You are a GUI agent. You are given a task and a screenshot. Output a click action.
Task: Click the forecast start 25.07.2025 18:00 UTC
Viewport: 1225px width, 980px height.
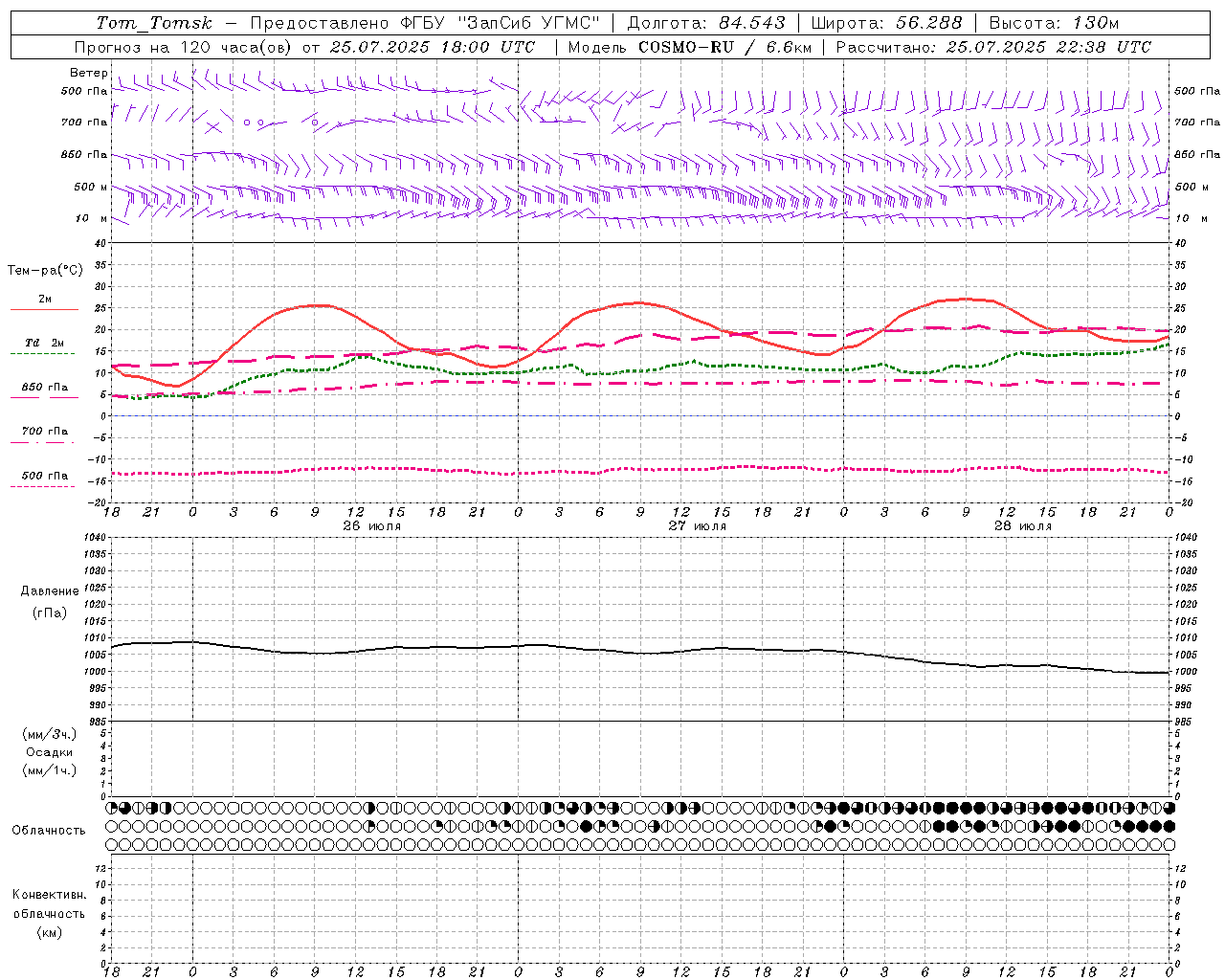coord(432,47)
